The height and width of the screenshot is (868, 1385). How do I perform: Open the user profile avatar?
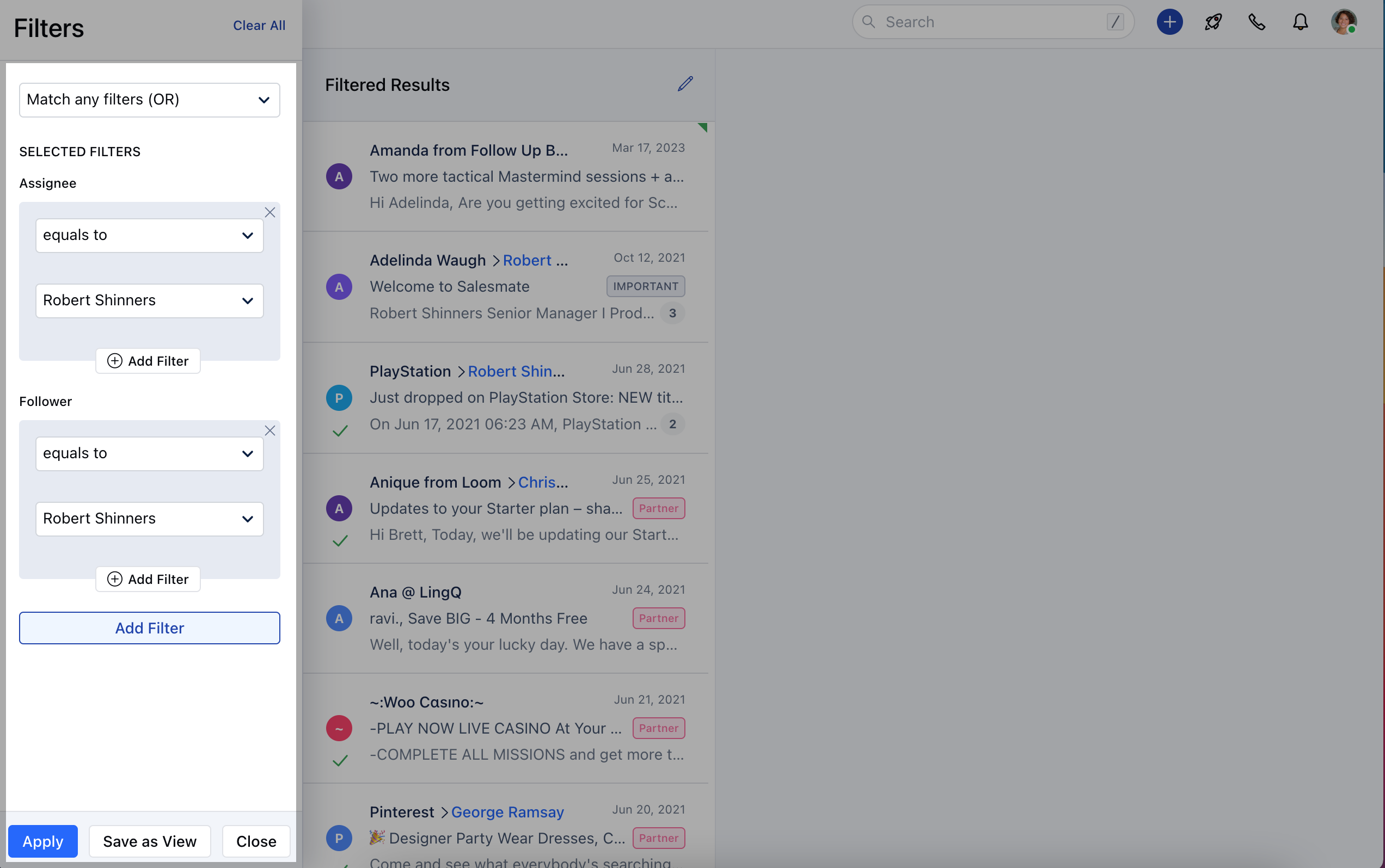click(1343, 22)
